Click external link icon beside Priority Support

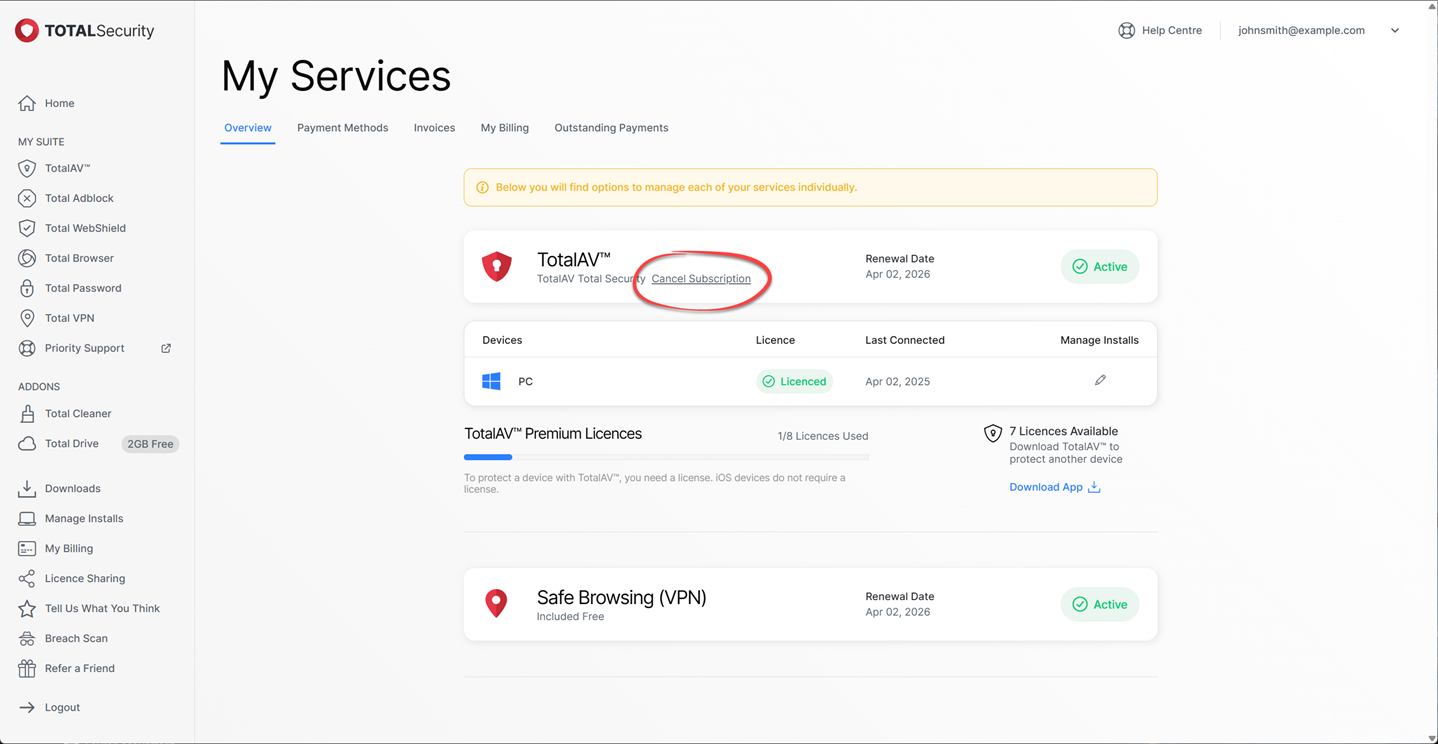pos(166,348)
